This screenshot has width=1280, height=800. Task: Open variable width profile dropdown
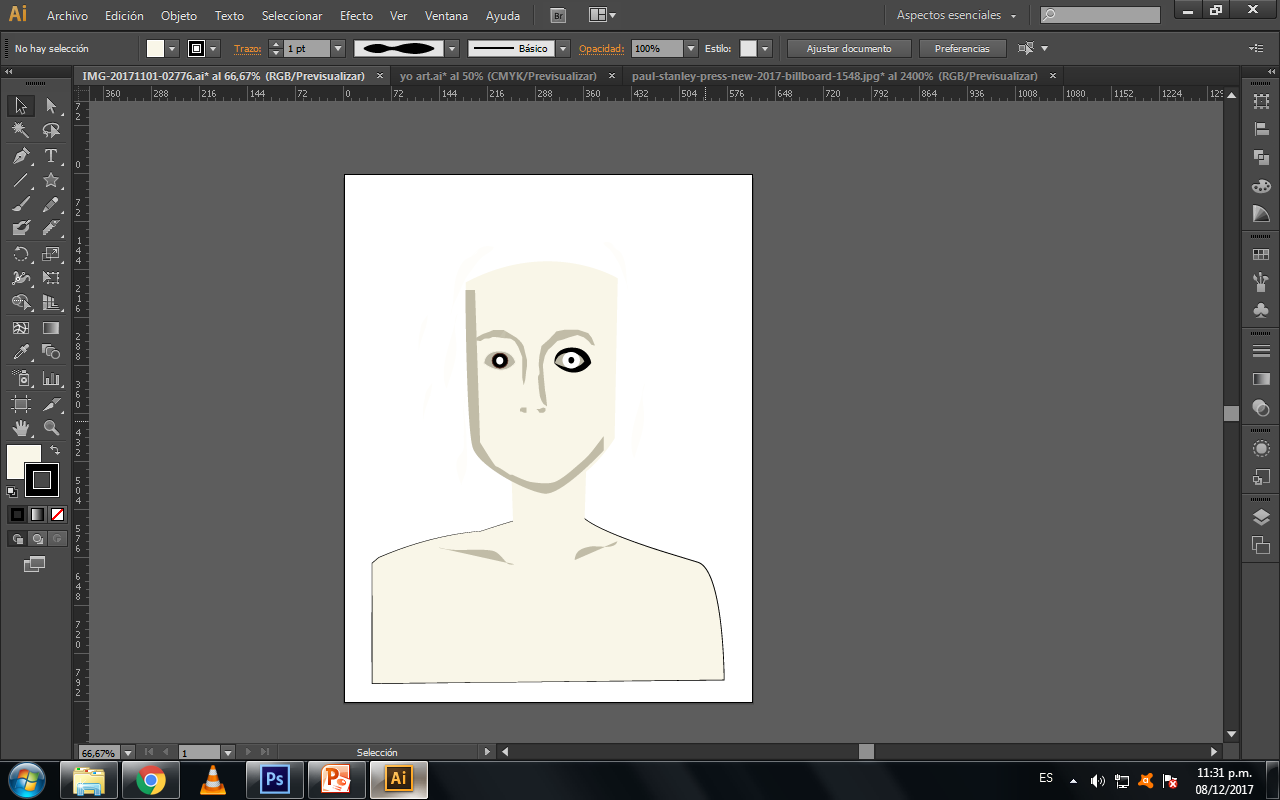tap(452, 48)
